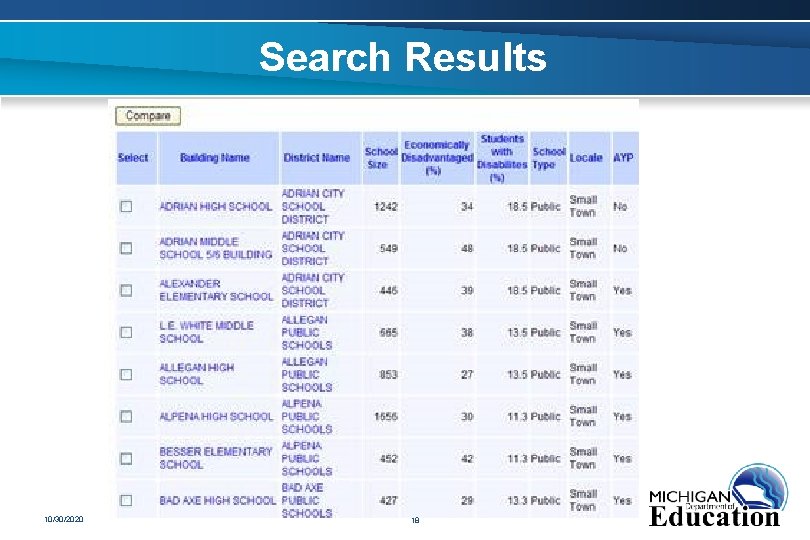Click school size value 549

(x=388, y=249)
